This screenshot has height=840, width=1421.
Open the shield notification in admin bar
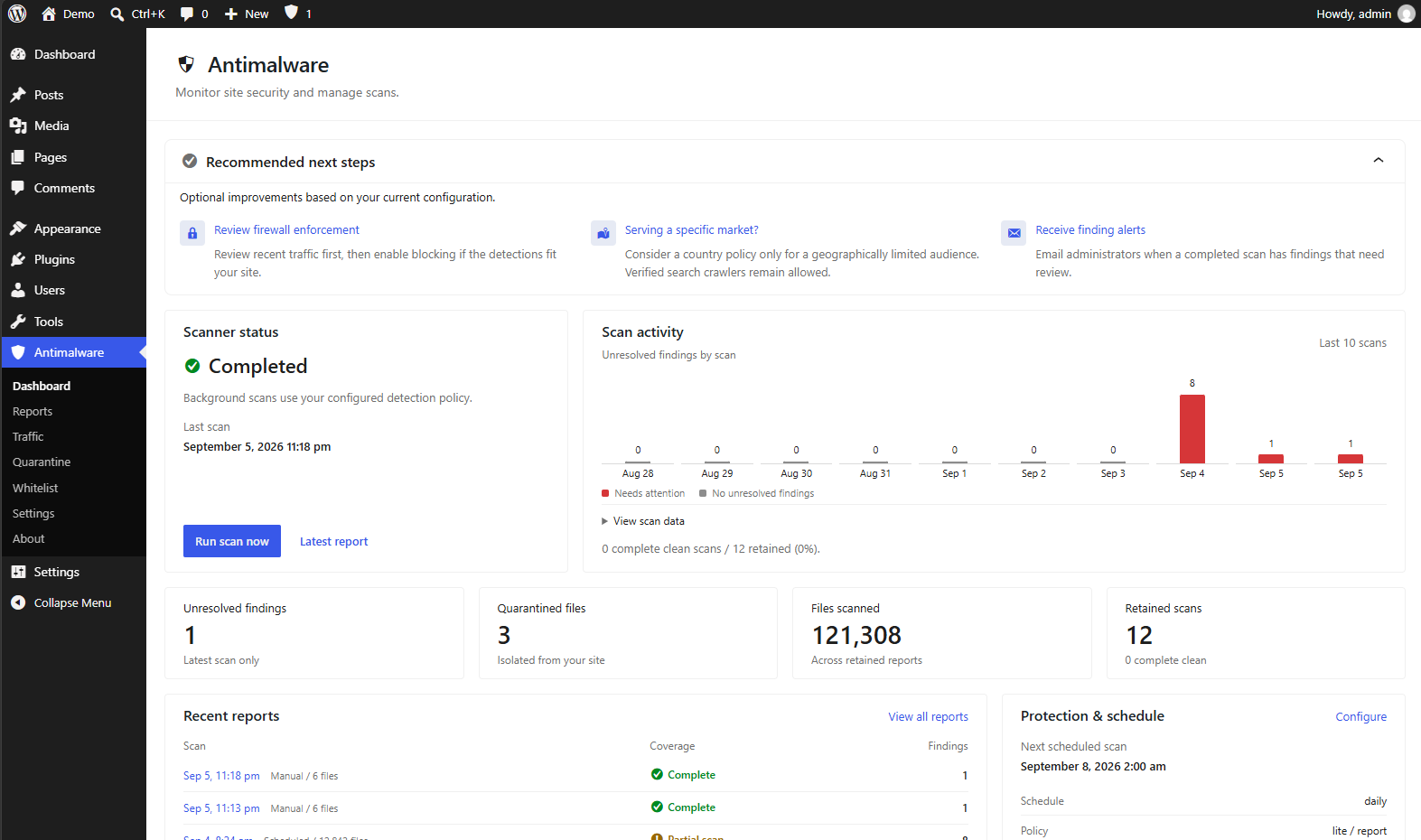click(x=291, y=13)
